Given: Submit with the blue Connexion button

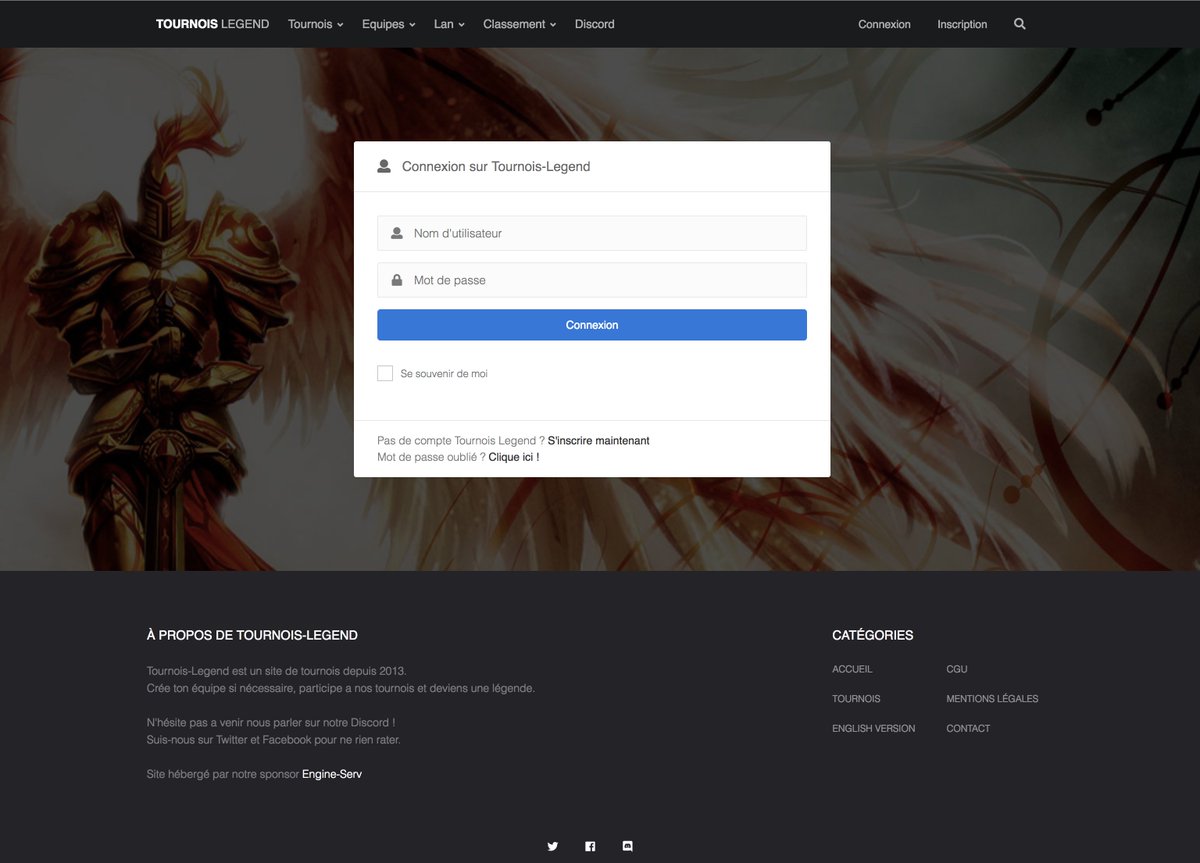Looking at the screenshot, I should (x=592, y=325).
